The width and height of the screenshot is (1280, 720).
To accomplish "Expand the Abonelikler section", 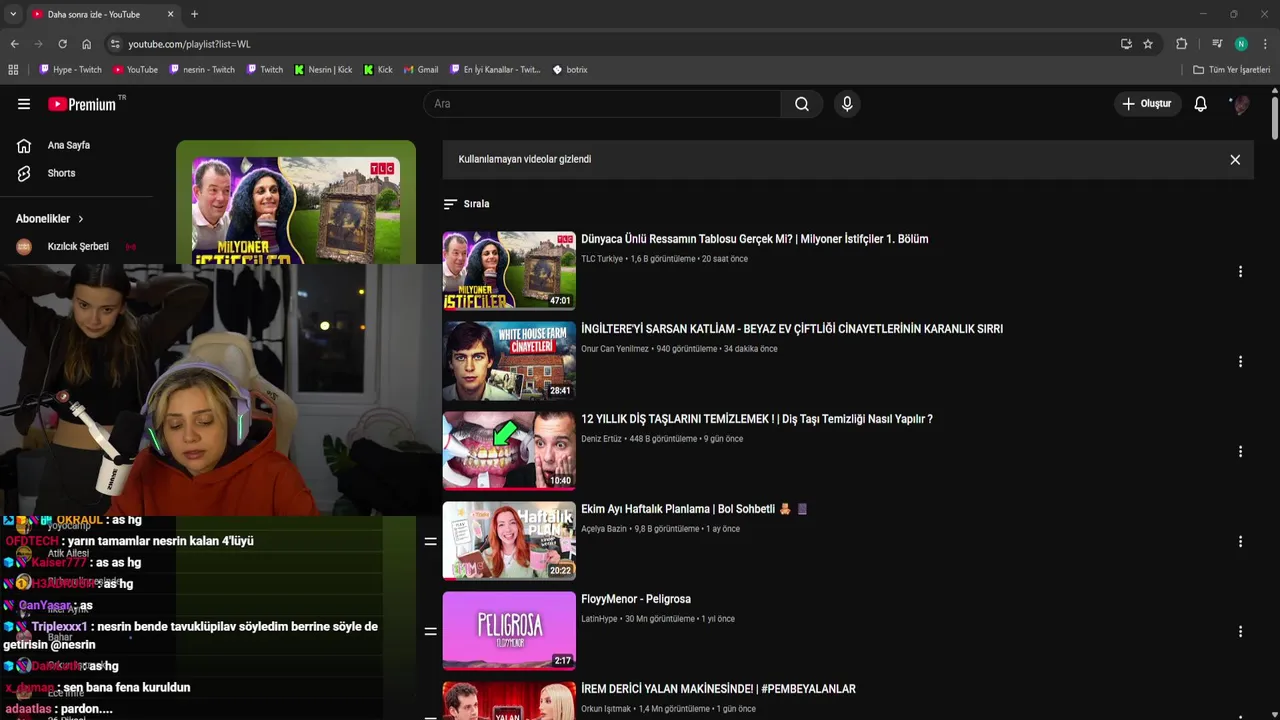I will click(x=50, y=219).
